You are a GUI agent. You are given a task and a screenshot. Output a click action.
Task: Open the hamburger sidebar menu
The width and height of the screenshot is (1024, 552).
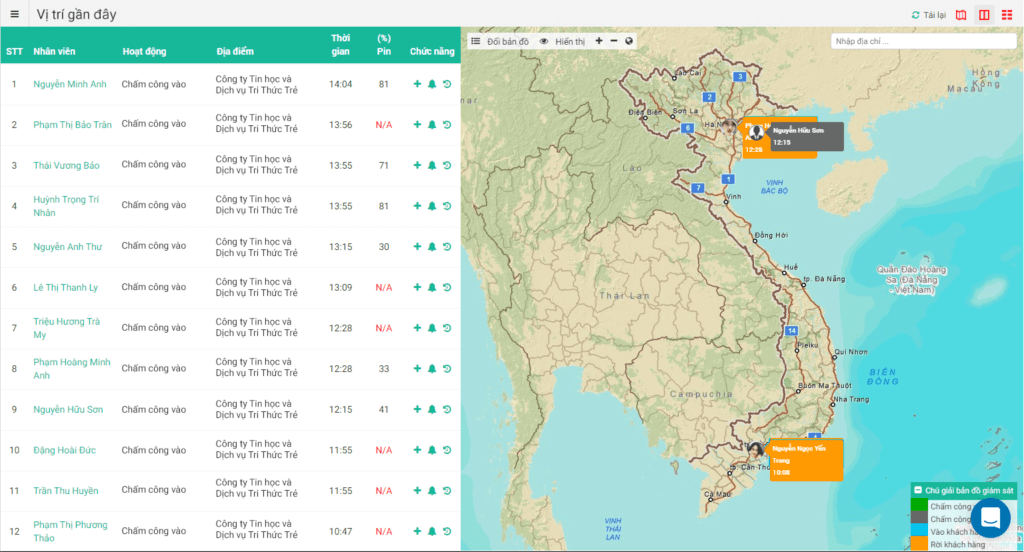14,14
